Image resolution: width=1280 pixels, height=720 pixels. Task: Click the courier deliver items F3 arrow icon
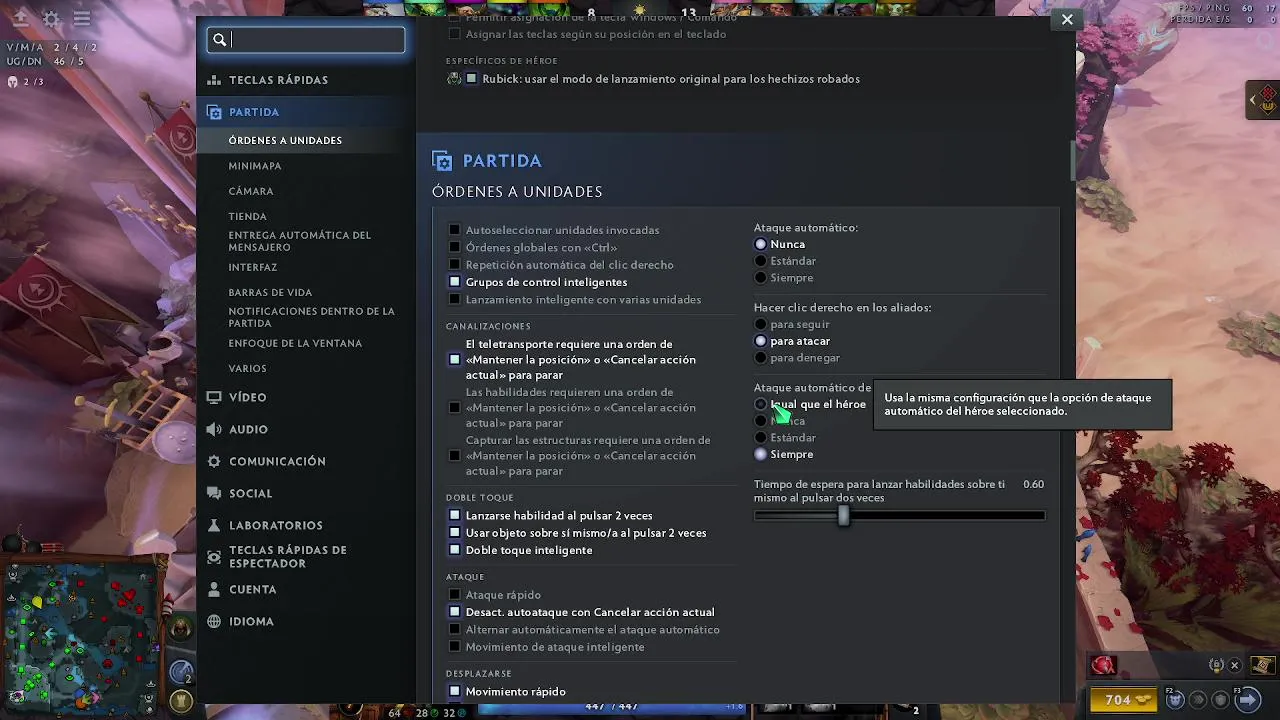pyautogui.click(x=1246, y=700)
